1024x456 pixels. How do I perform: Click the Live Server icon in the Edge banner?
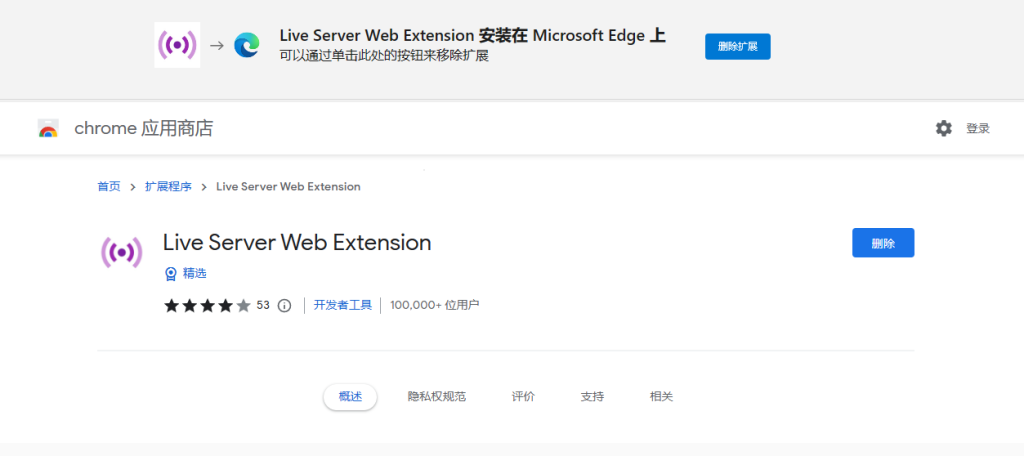(x=177, y=45)
